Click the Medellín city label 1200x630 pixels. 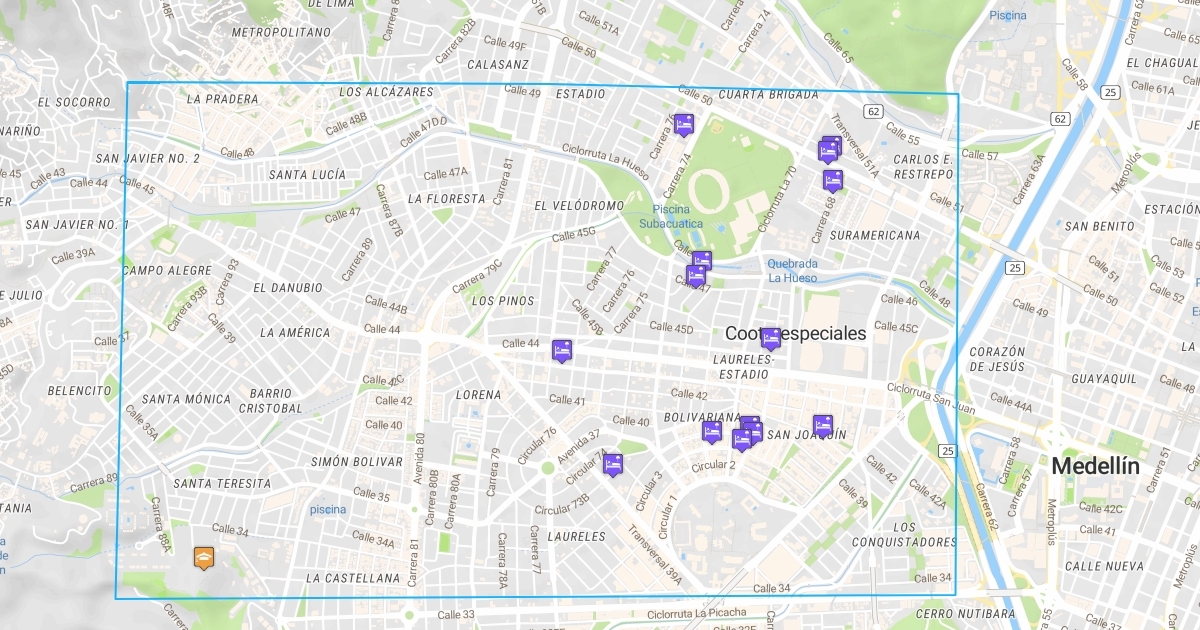[x=1095, y=466]
